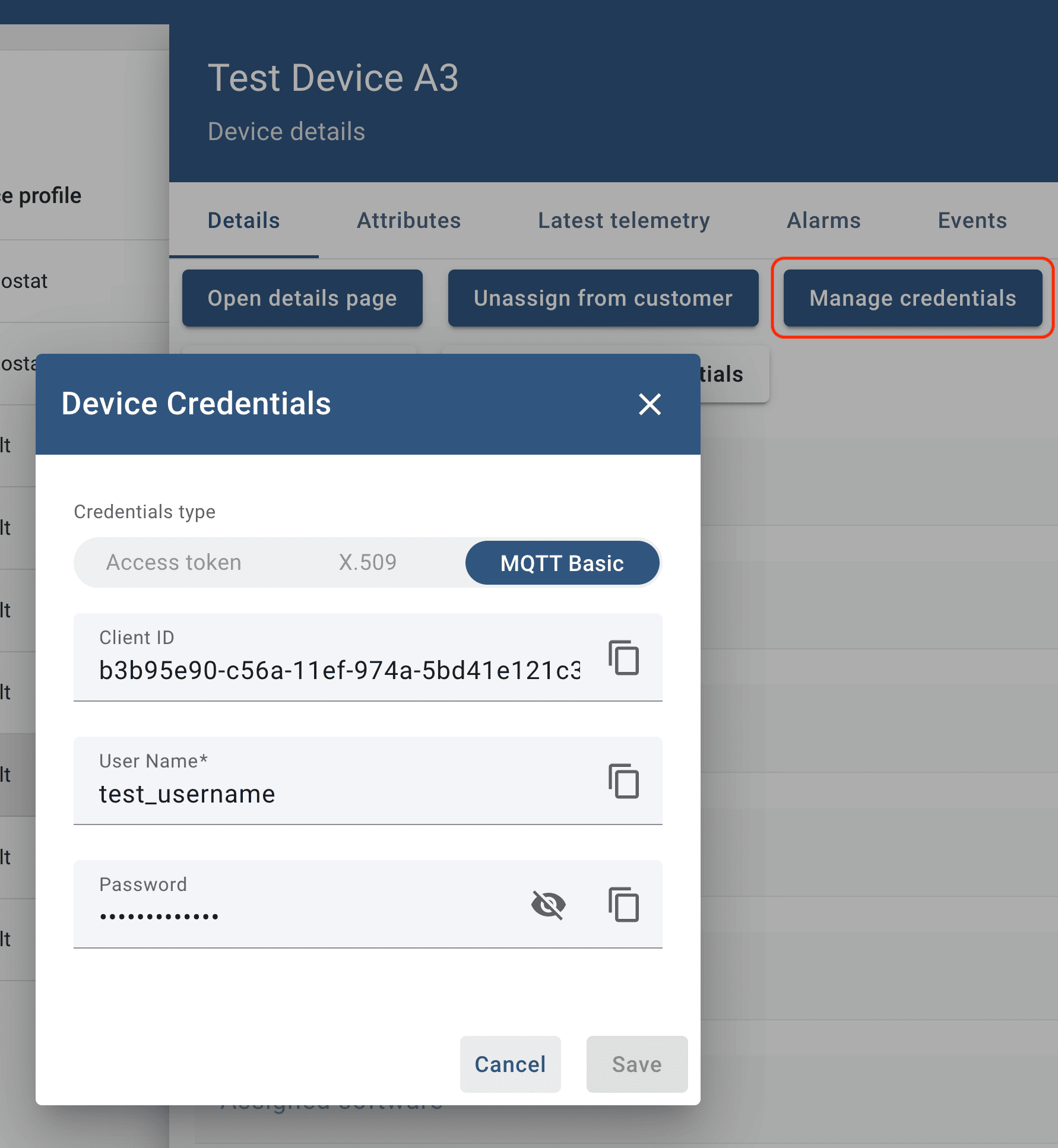Go to the Events tab
1058x1148 pixels.
972,220
